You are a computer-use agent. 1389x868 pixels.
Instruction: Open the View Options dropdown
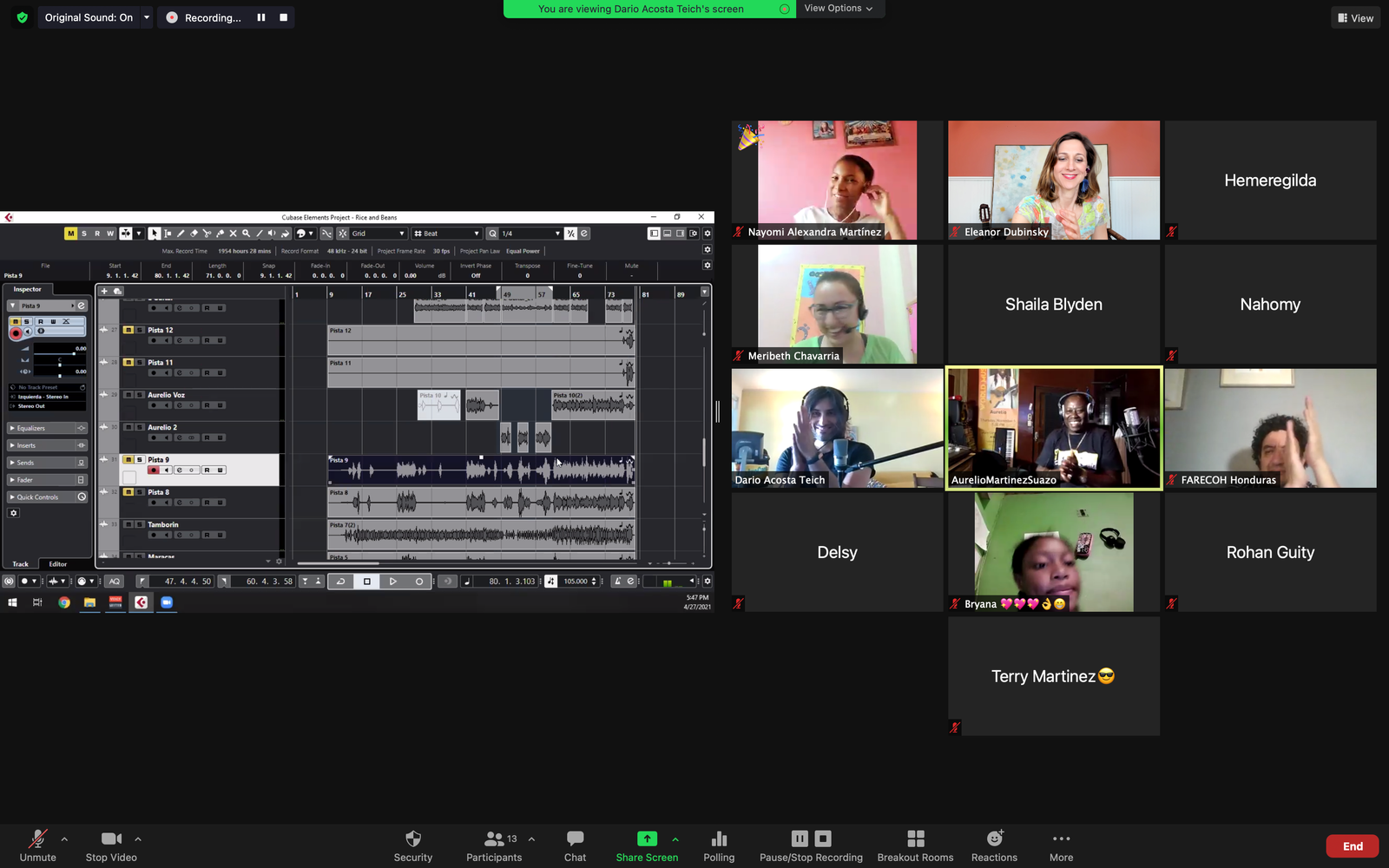(838, 9)
